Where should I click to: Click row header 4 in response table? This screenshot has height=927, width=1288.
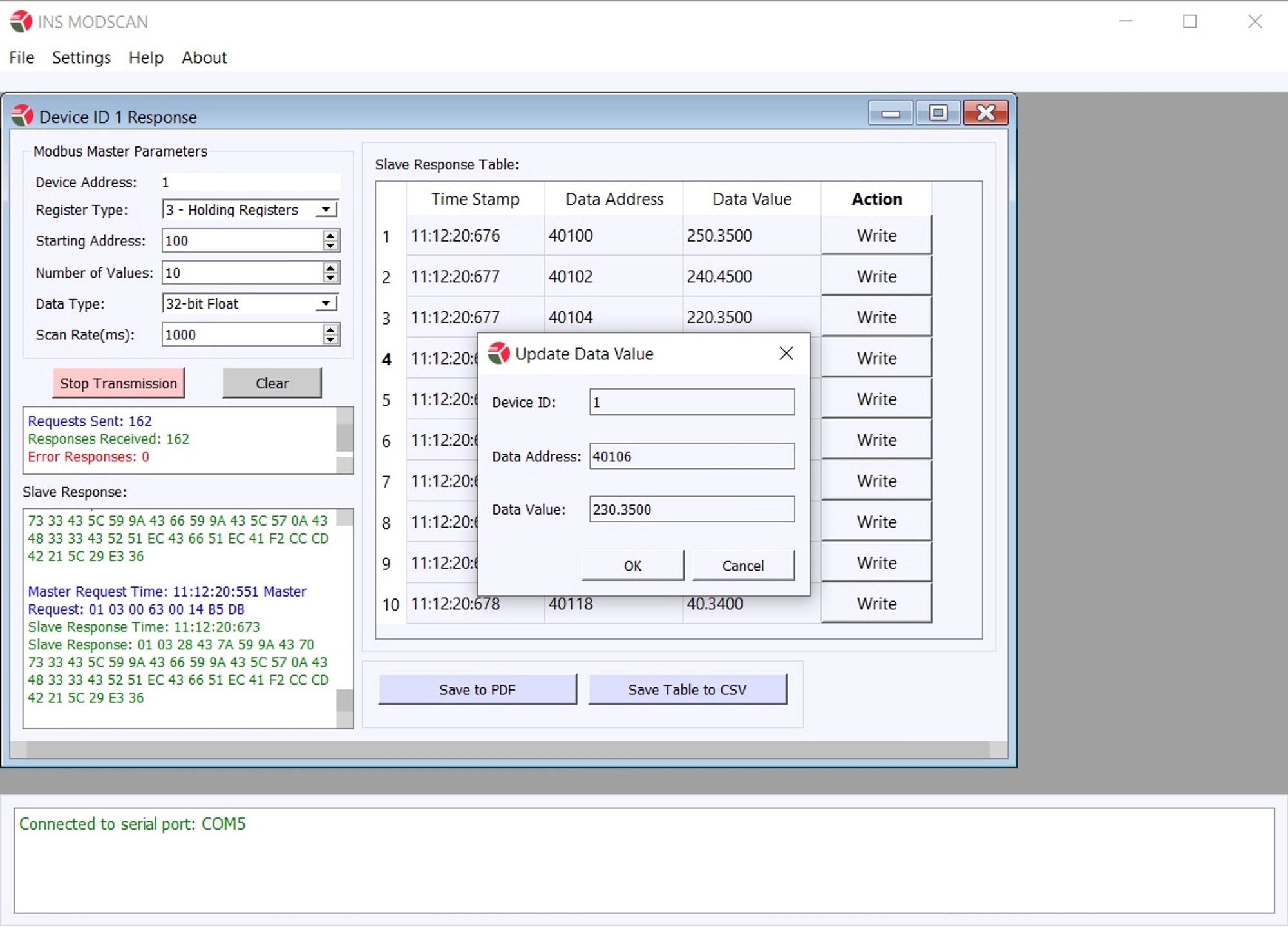(386, 359)
